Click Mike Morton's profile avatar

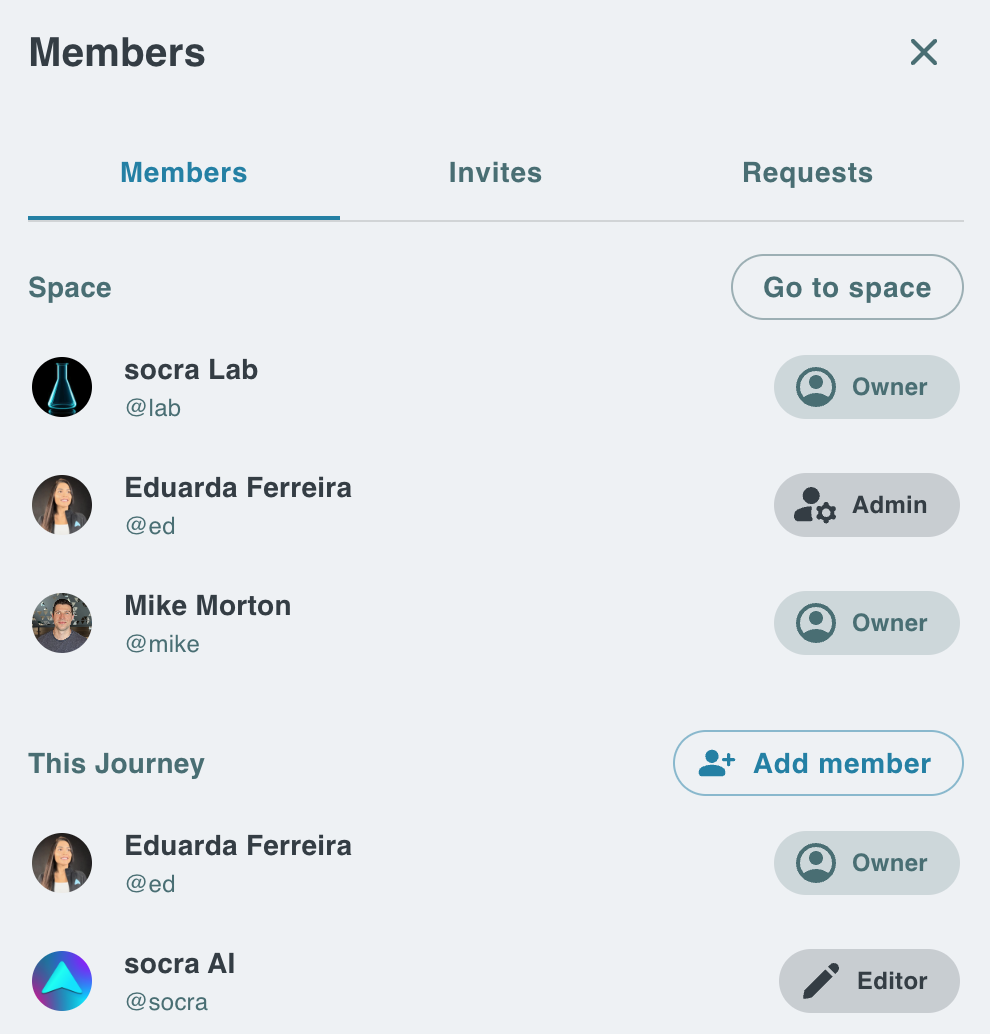click(x=62, y=623)
